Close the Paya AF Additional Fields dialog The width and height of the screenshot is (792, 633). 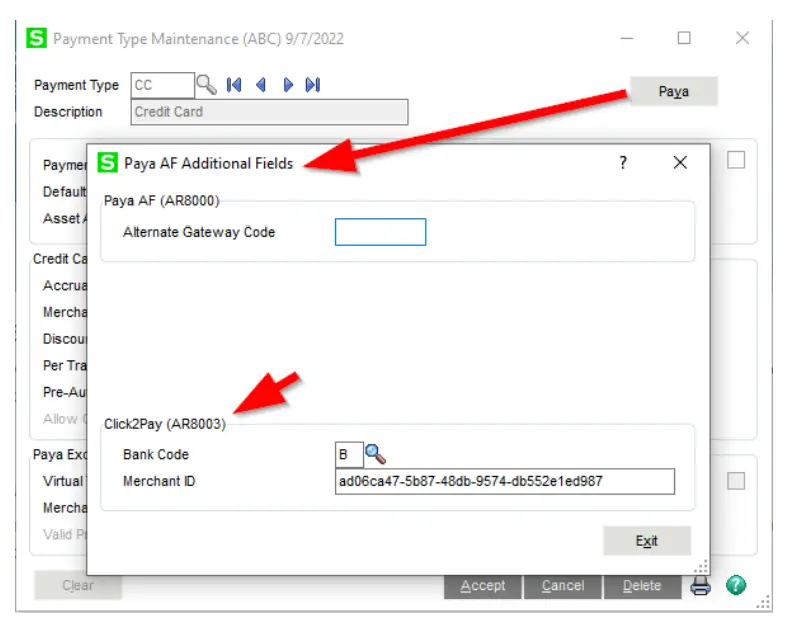(x=680, y=163)
